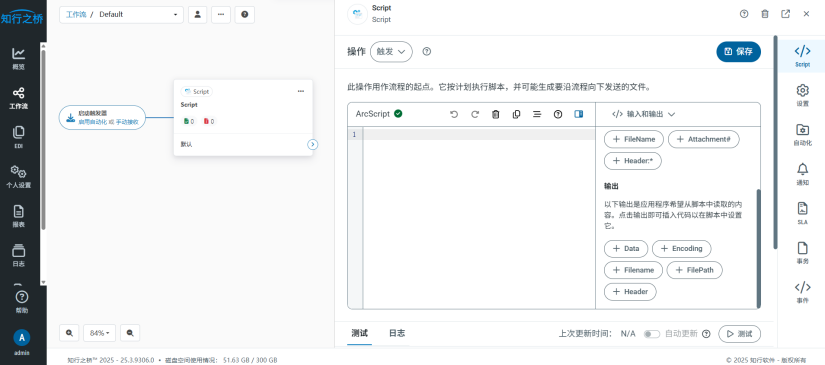Open admin user avatar menu
Image resolution: width=825 pixels, height=365 pixels.
pos(22,337)
